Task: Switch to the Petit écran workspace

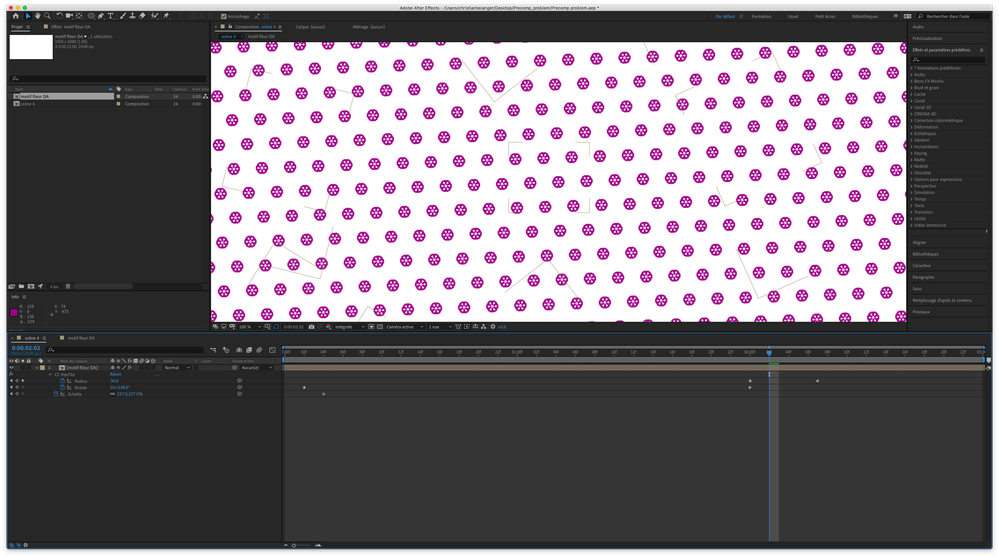Action: pos(825,17)
